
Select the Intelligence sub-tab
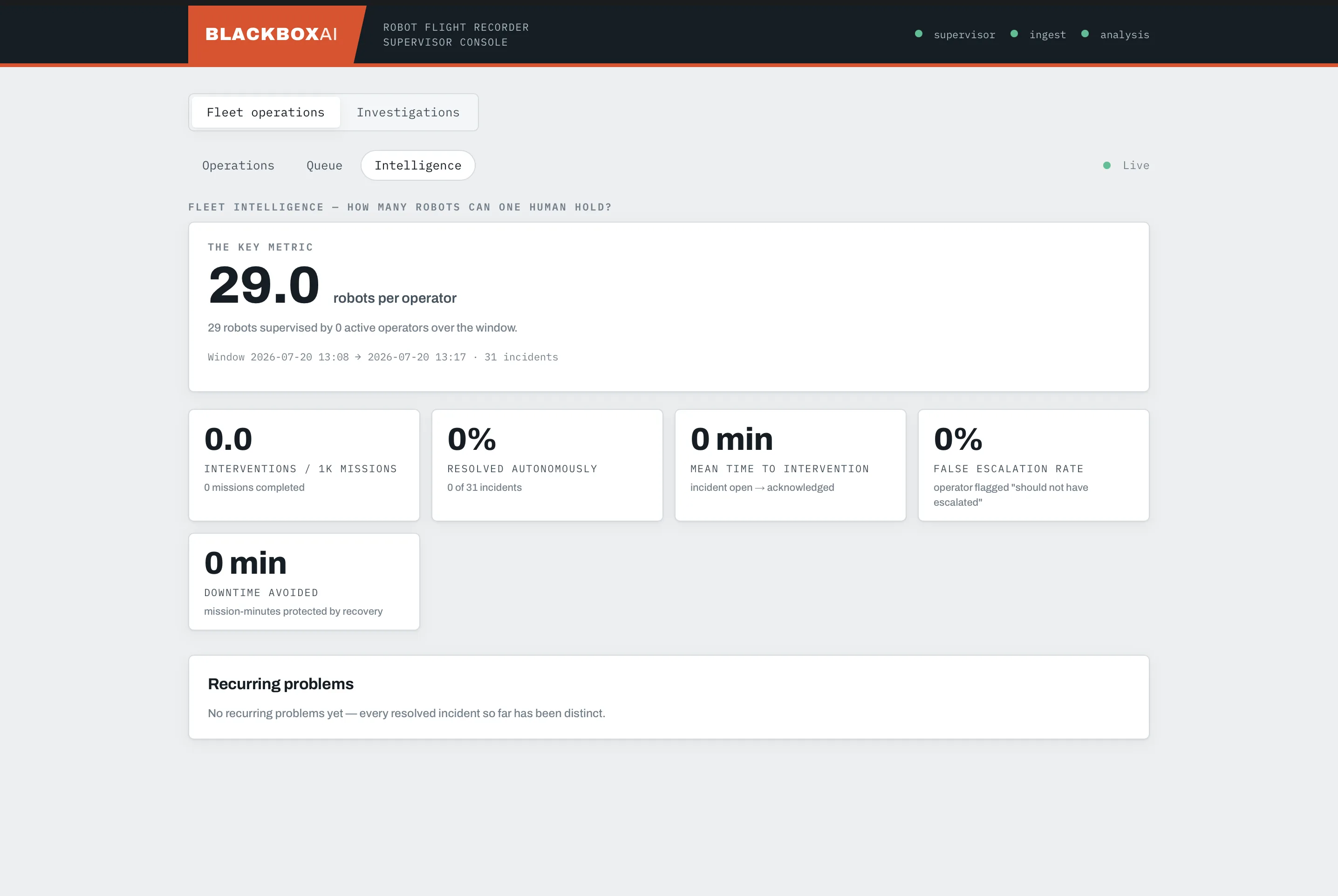click(418, 166)
